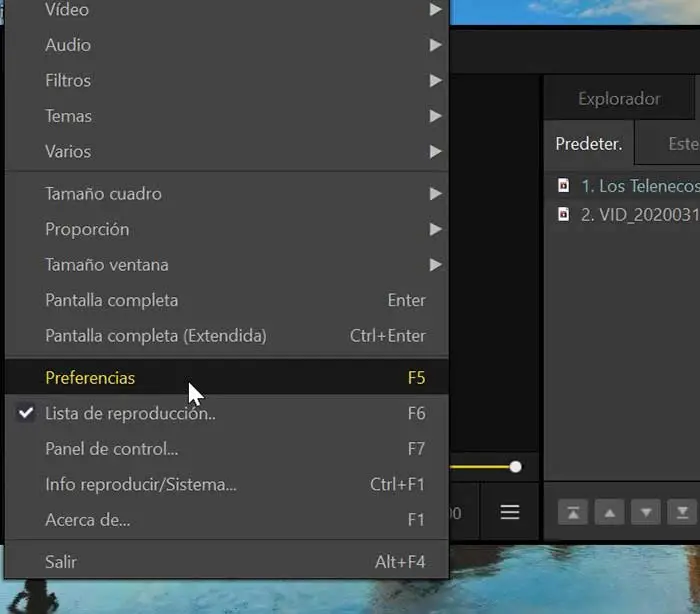Viewport: 700px width, 614px height.
Task: Expand the Proporción submenu
Action: point(226,230)
